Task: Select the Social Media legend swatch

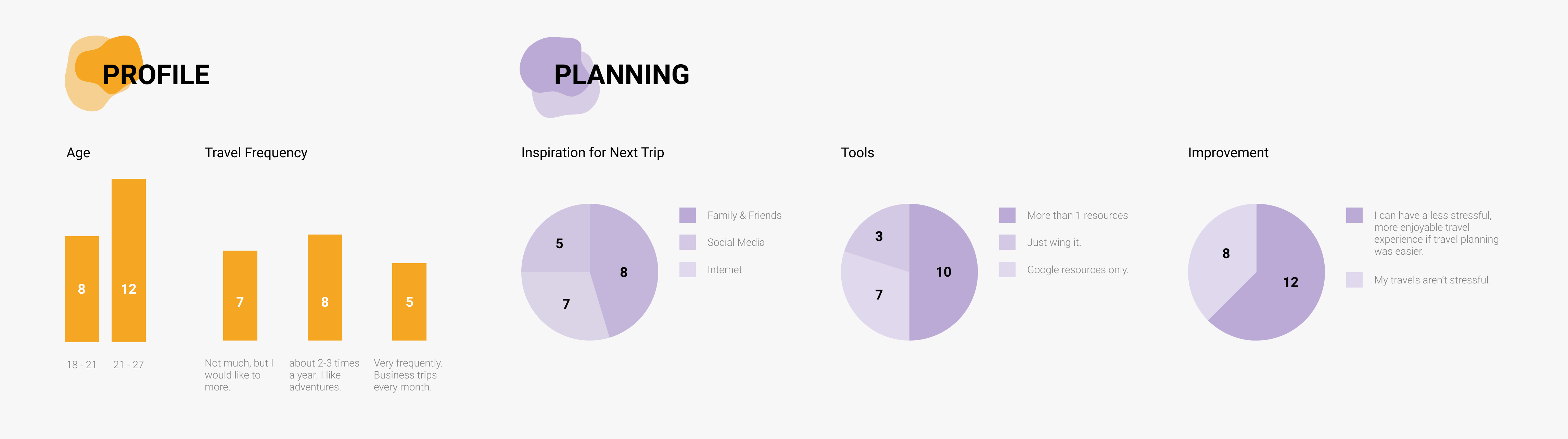Action: [x=687, y=242]
